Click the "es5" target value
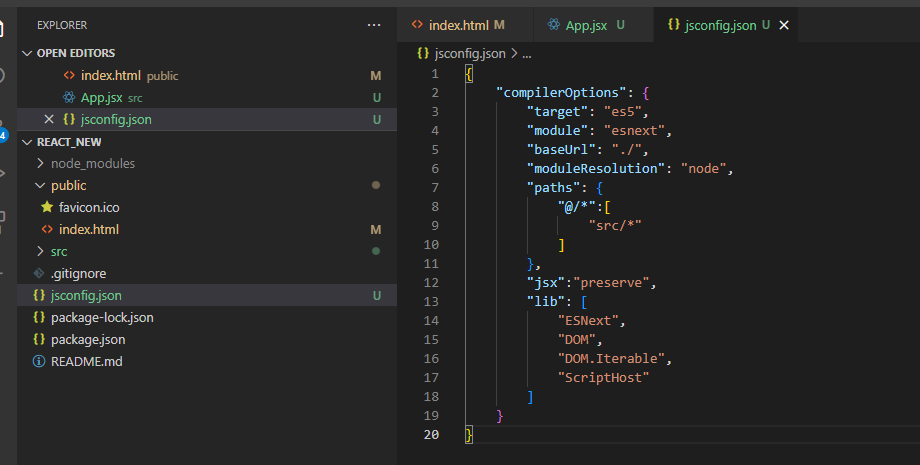Image resolution: width=920 pixels, height=465 pixels. coord(623,111)
